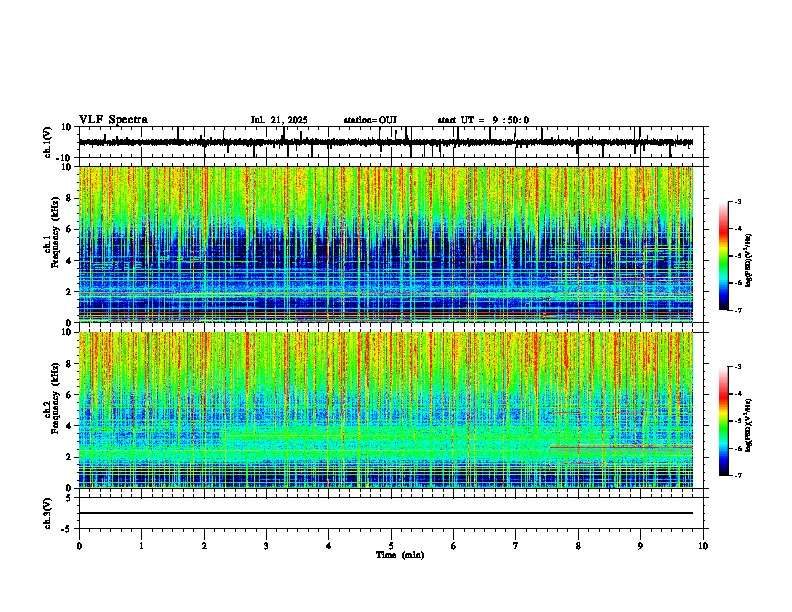
Task: Click the ch.2 spectrogram color scale bar
Action: (724, 421)
